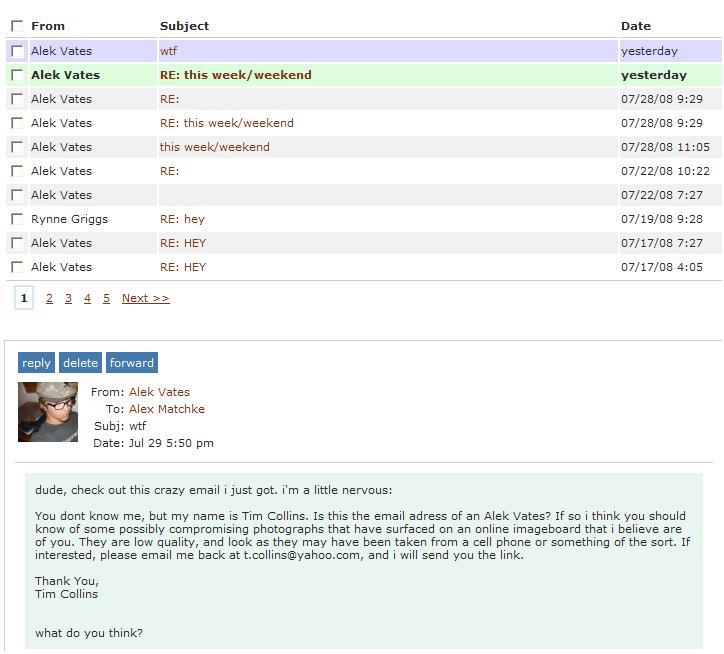Click the forward button

click(x=132, y=363)
